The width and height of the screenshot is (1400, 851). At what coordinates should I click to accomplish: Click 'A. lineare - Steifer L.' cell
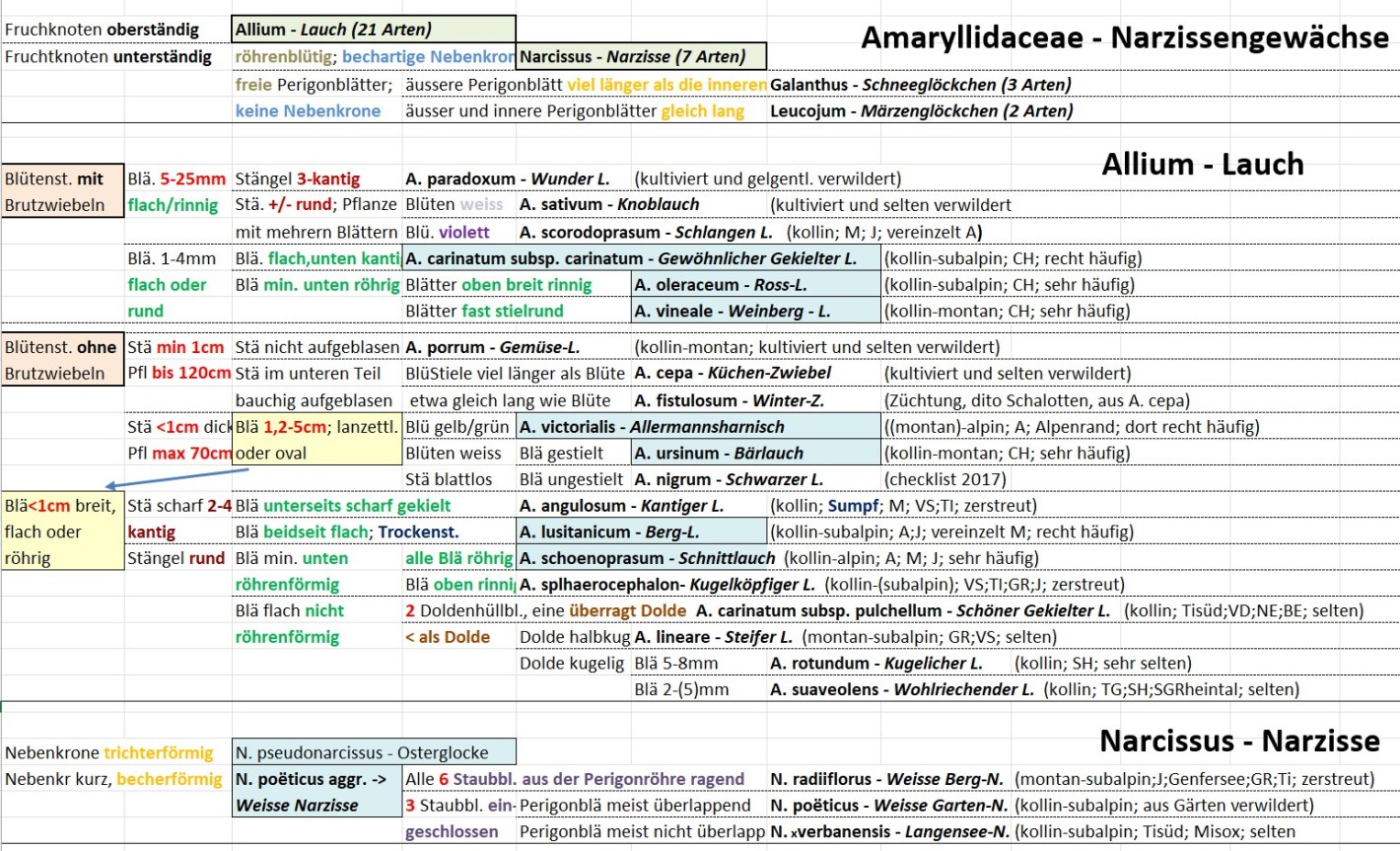(x=713, y=637)
